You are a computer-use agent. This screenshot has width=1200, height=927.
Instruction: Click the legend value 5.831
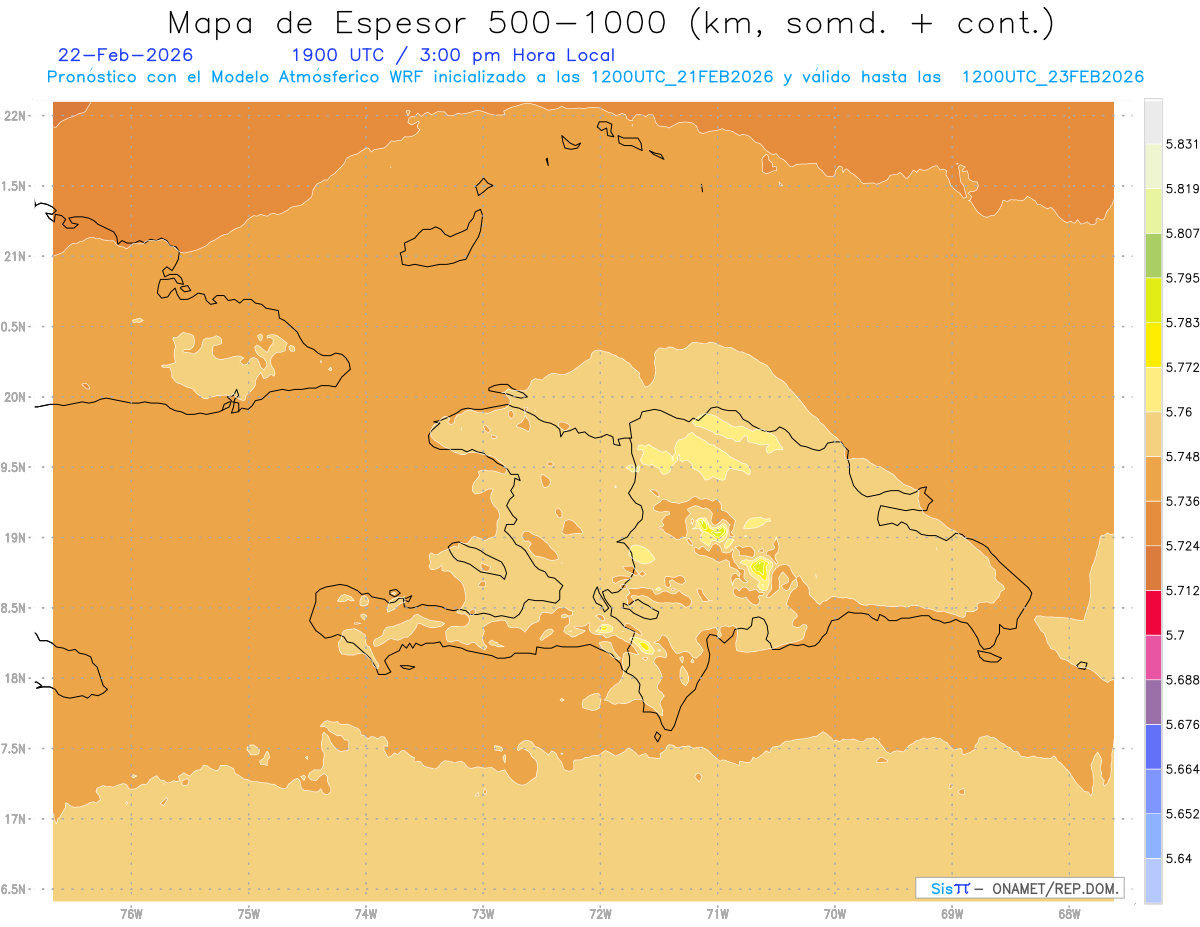point(1183,144)
